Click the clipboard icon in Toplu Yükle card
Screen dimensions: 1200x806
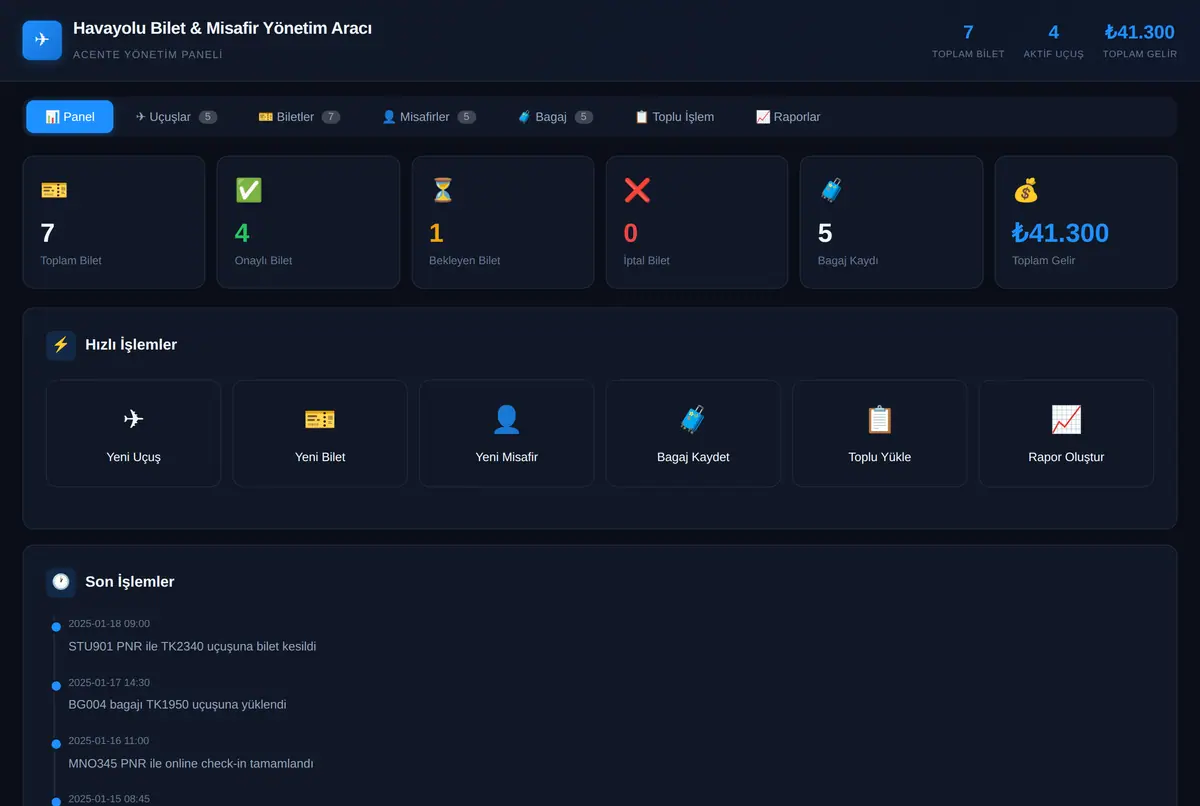click(x=879, y=419)
